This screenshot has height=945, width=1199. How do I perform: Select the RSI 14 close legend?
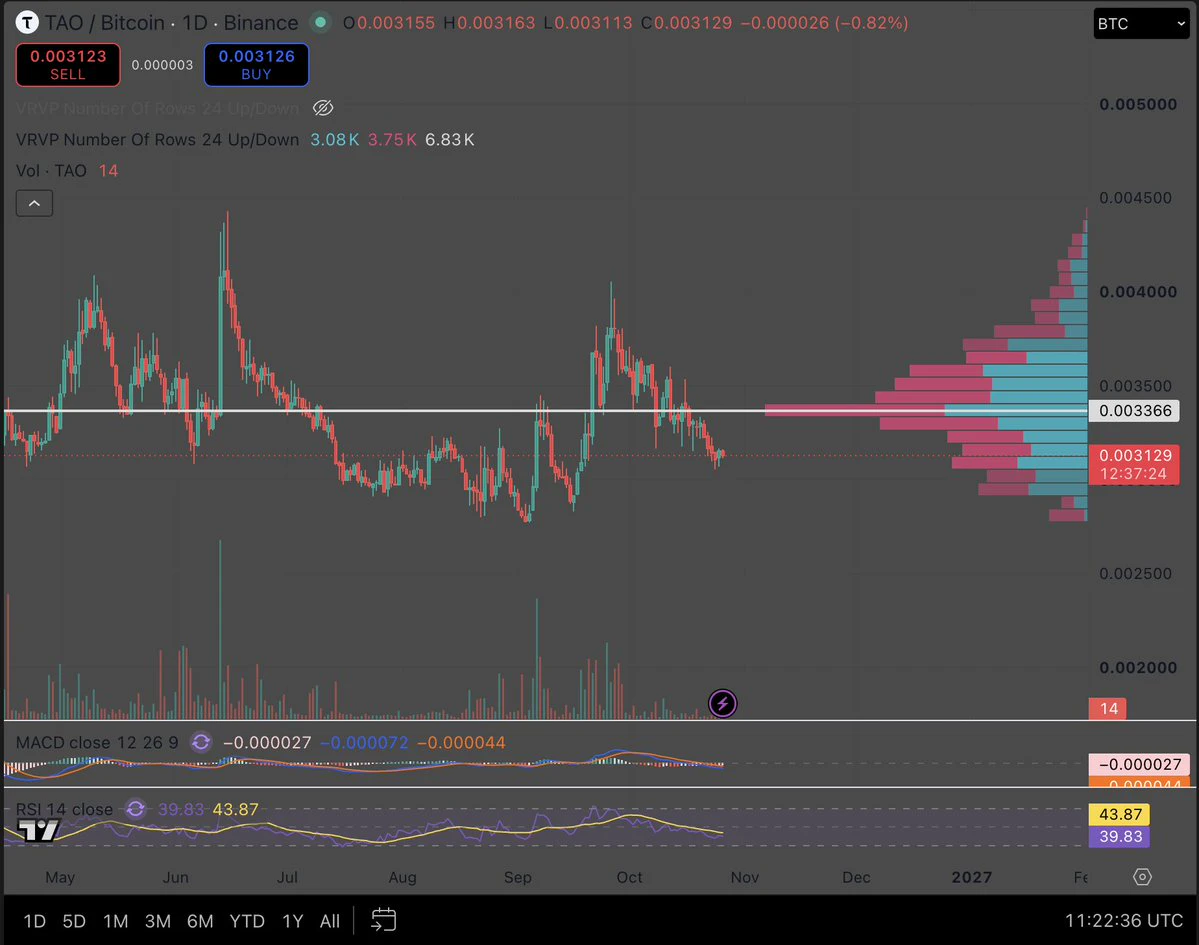(x=64, y=809)
